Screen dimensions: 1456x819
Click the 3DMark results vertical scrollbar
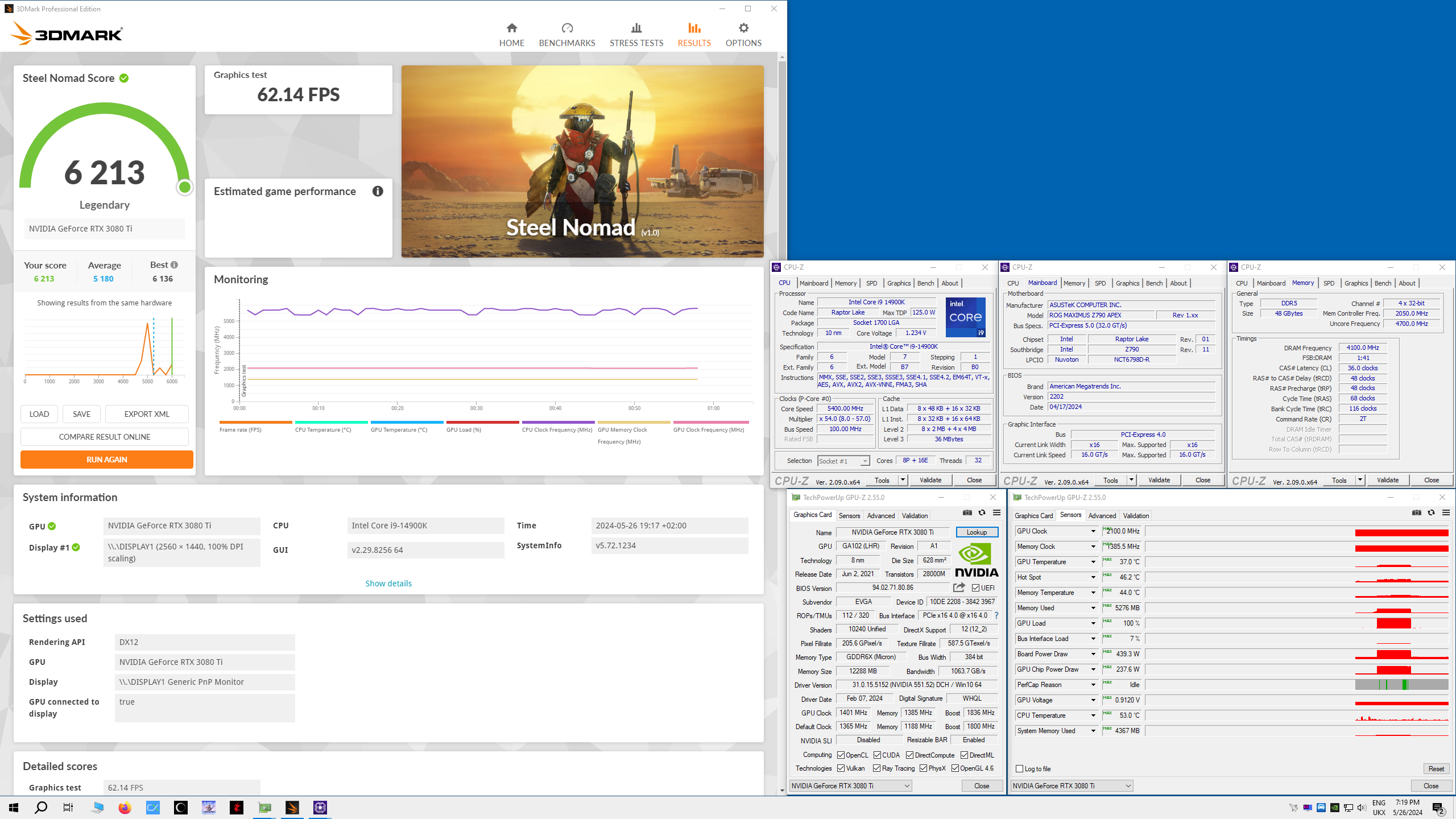[782, 424]
